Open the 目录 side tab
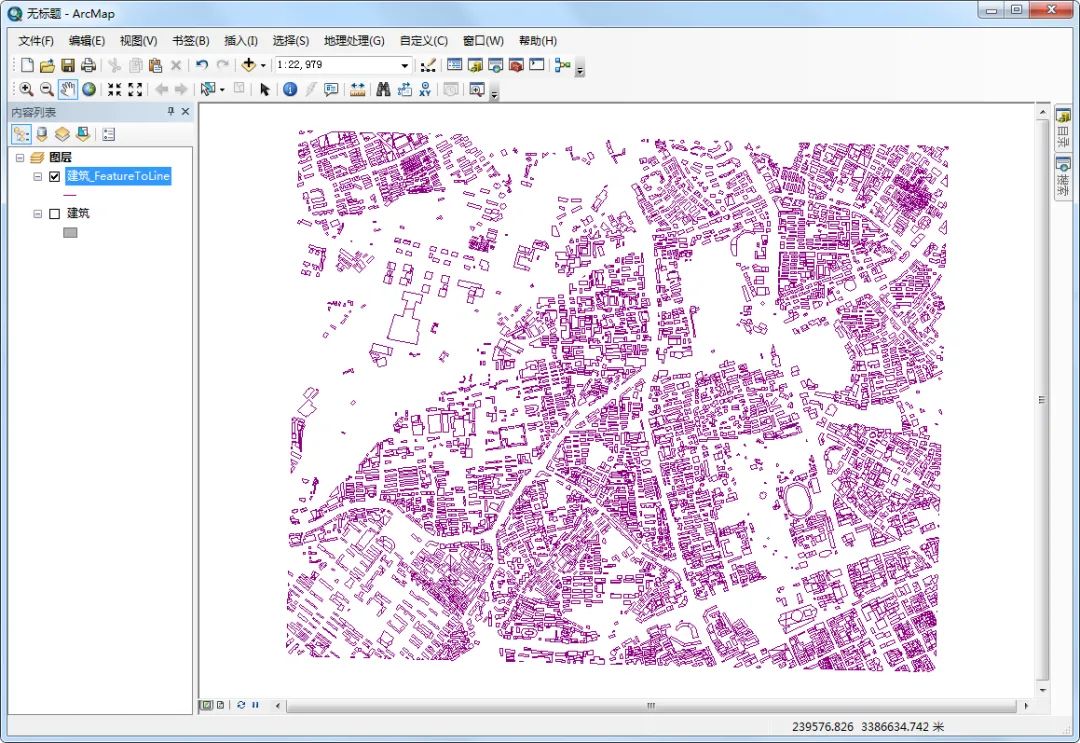Screen dimensions: 1080x743 [1063, 128]
